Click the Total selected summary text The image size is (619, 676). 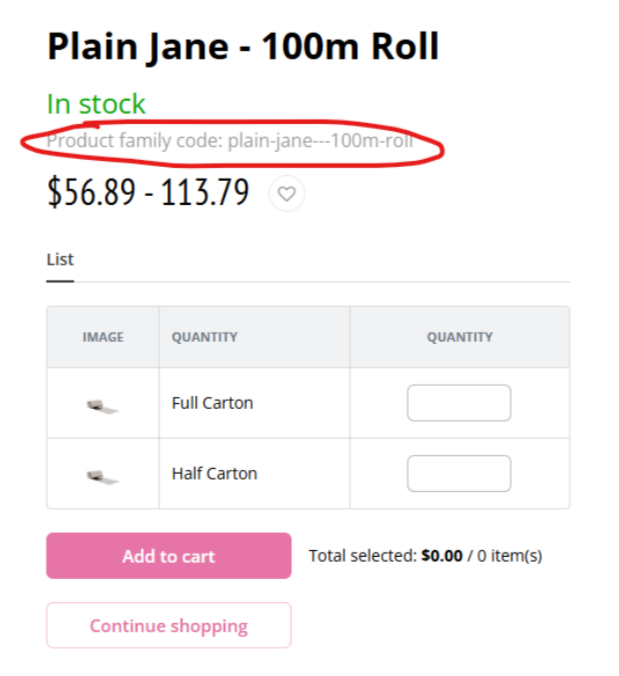[363, 556]
